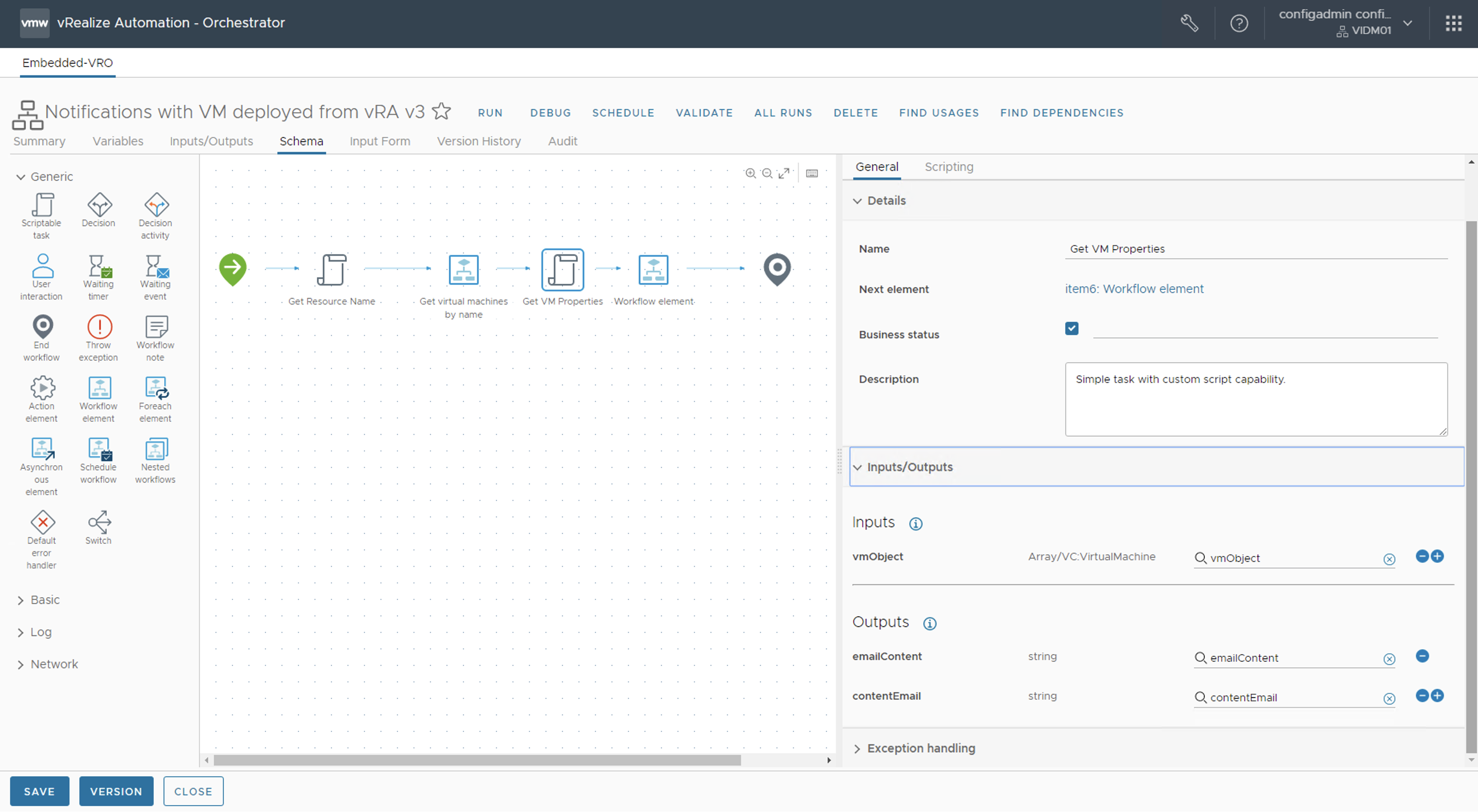Click the workflow start node arrow

pyautogui.click(x=232, y=268)
